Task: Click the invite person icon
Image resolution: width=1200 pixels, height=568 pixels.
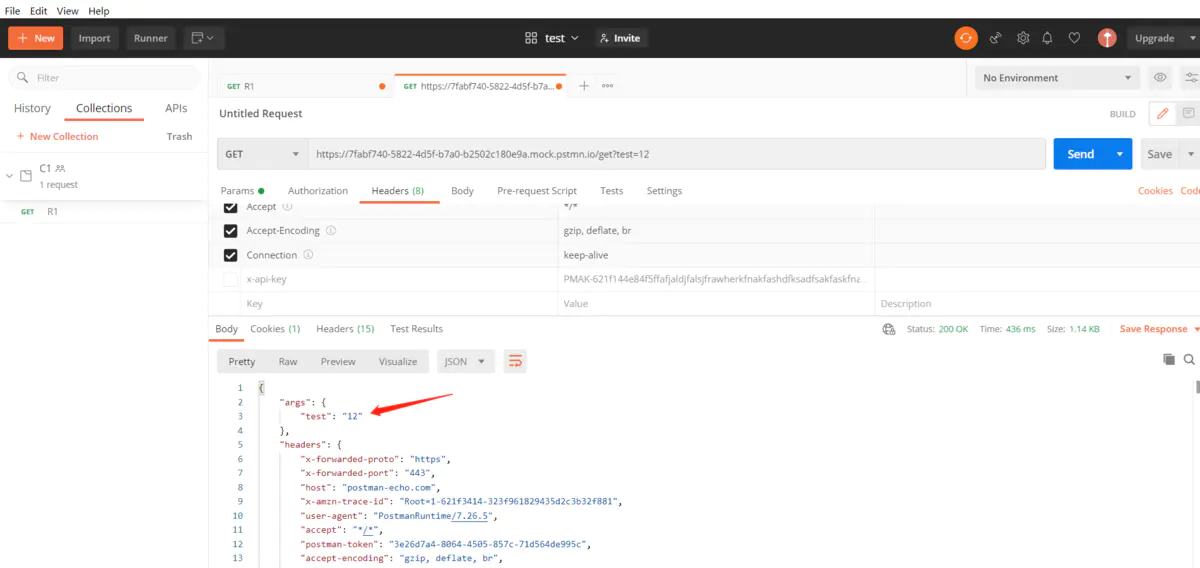Action: 604,38
